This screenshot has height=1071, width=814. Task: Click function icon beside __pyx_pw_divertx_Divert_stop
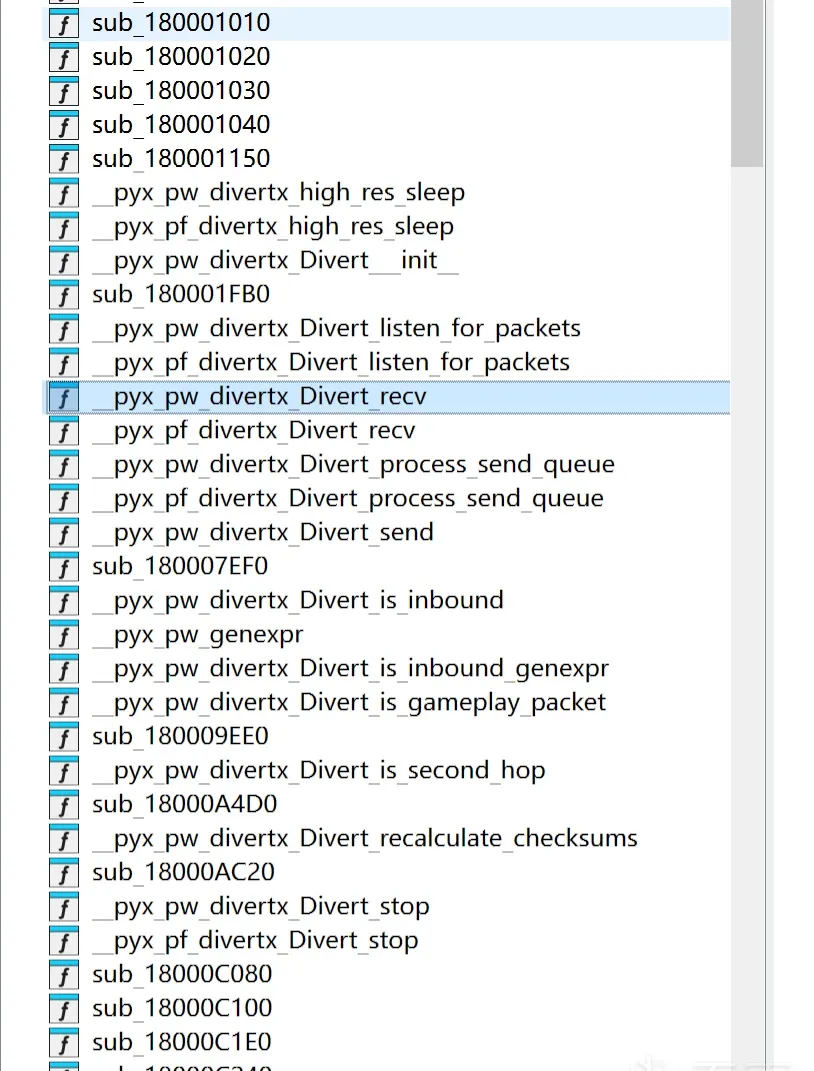(64, 907)
